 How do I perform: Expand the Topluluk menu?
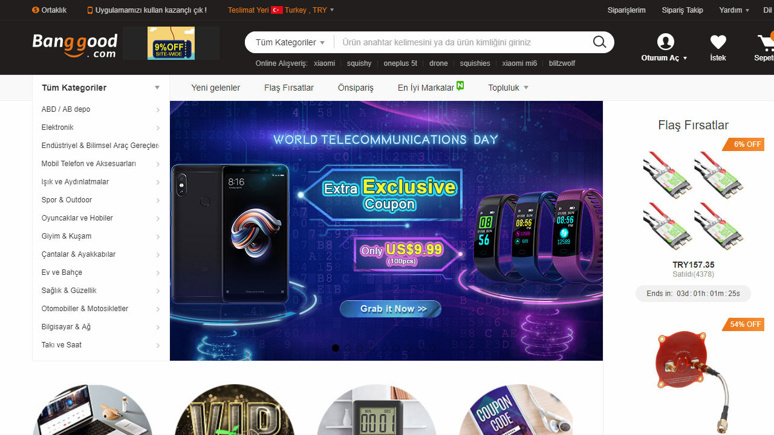(x=508, y=87)
